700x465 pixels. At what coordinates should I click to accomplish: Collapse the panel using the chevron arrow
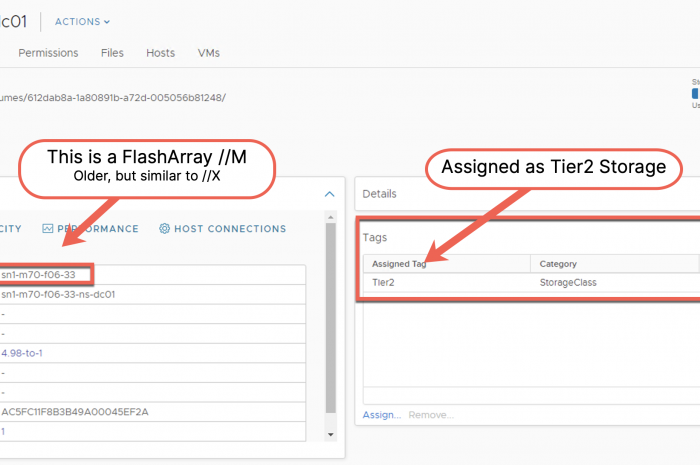[x=329, y=194]
